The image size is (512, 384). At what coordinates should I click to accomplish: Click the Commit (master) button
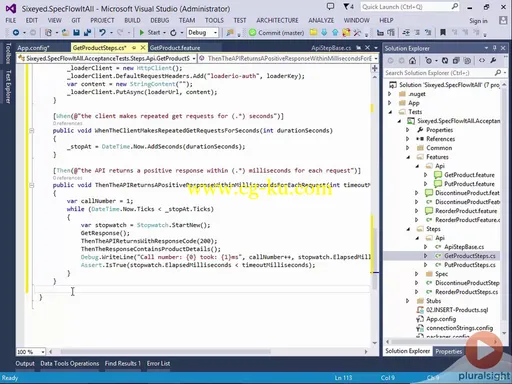(277, 33)
